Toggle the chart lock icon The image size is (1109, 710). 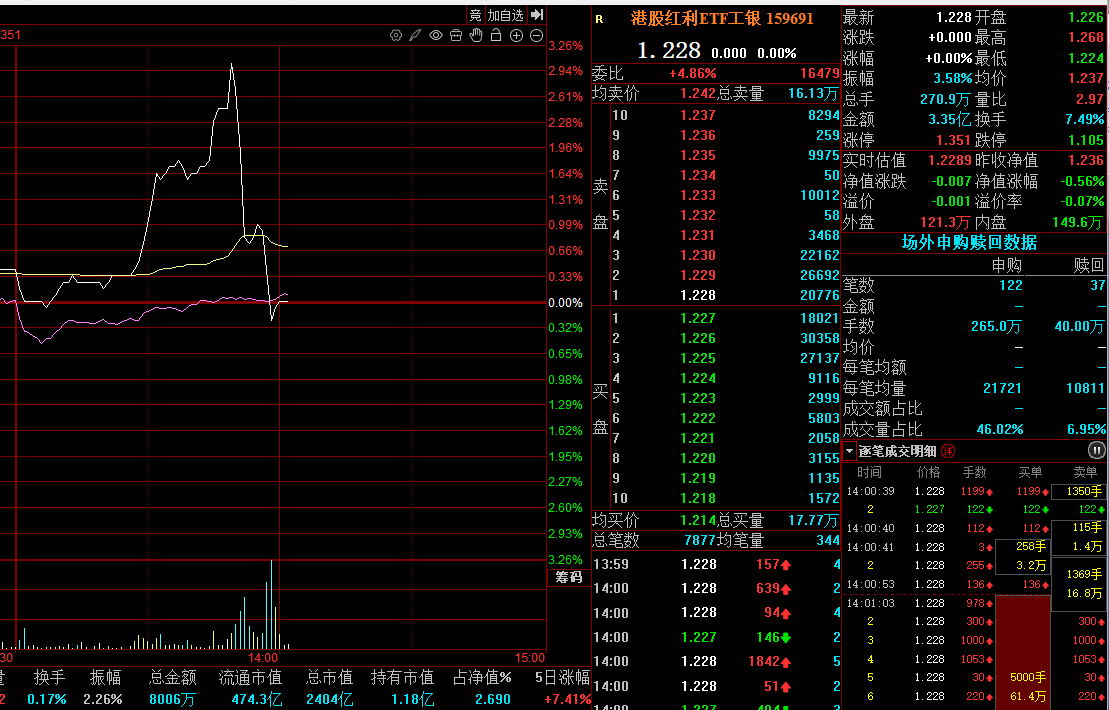tap(497, 35)
